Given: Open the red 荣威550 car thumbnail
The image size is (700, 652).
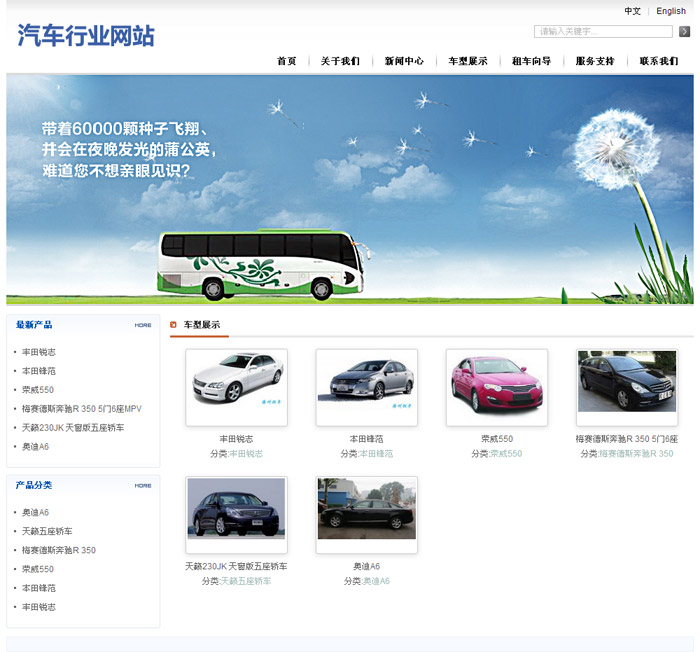Looking at the screenshot, I should (x=496, y=387).
